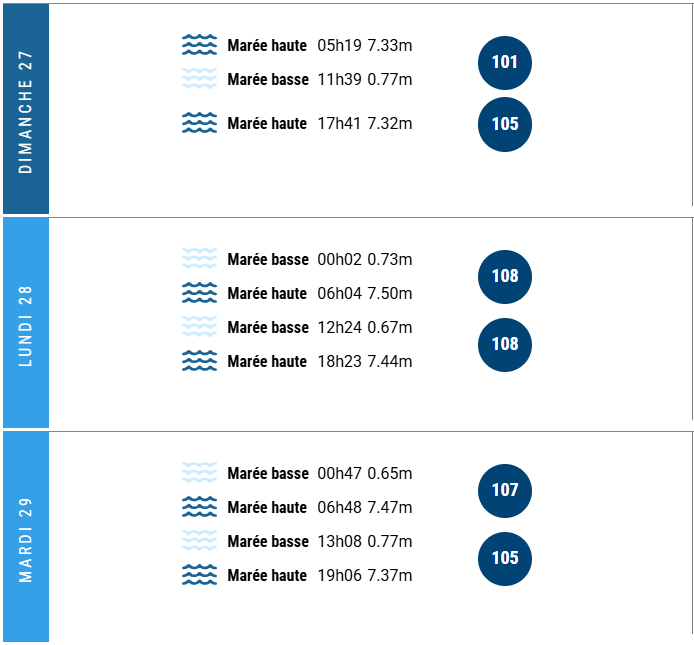Viewport: 694px width, 645px height.
Task: Click the high tide wave icon at 06h04
Action: point(199,293)
